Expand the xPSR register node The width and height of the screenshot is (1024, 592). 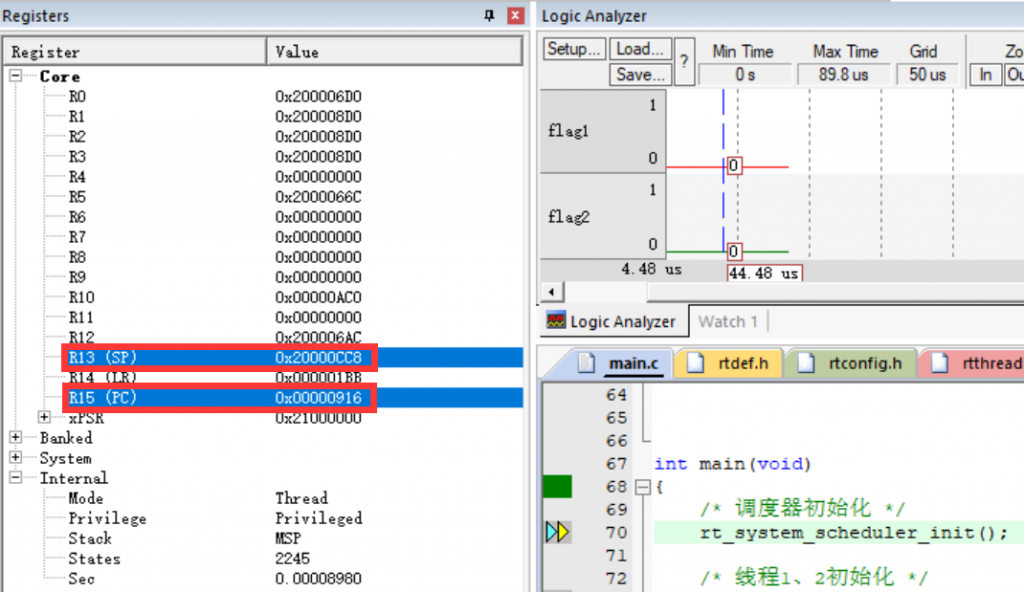click(x=44, y=417)
